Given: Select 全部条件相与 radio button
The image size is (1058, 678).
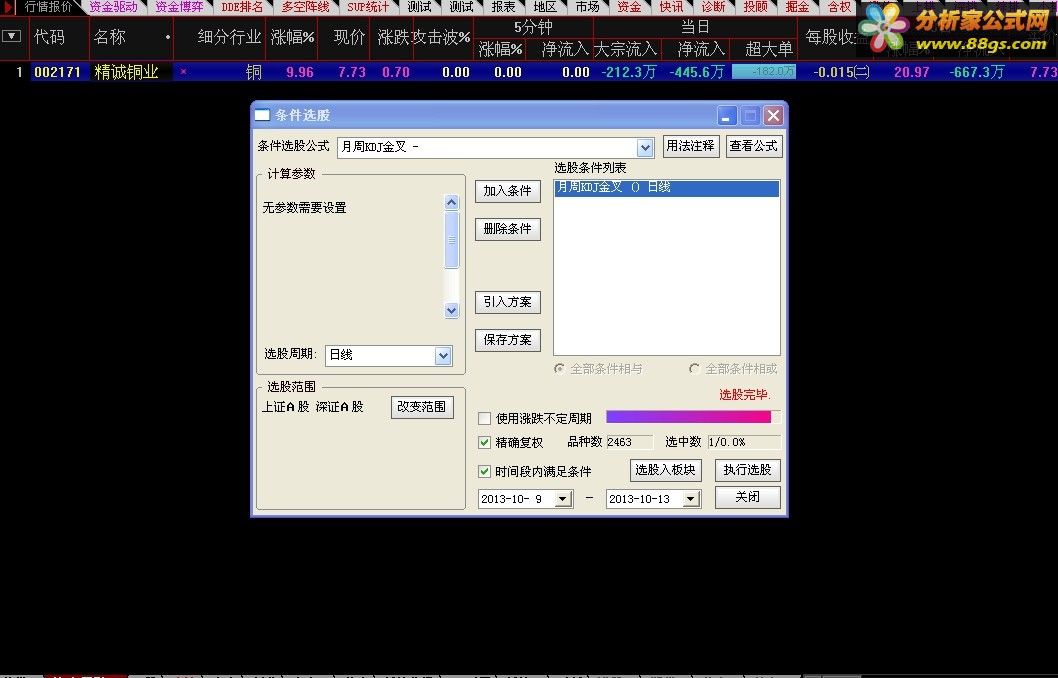Looking at the screenshot, I should [559, 368].
